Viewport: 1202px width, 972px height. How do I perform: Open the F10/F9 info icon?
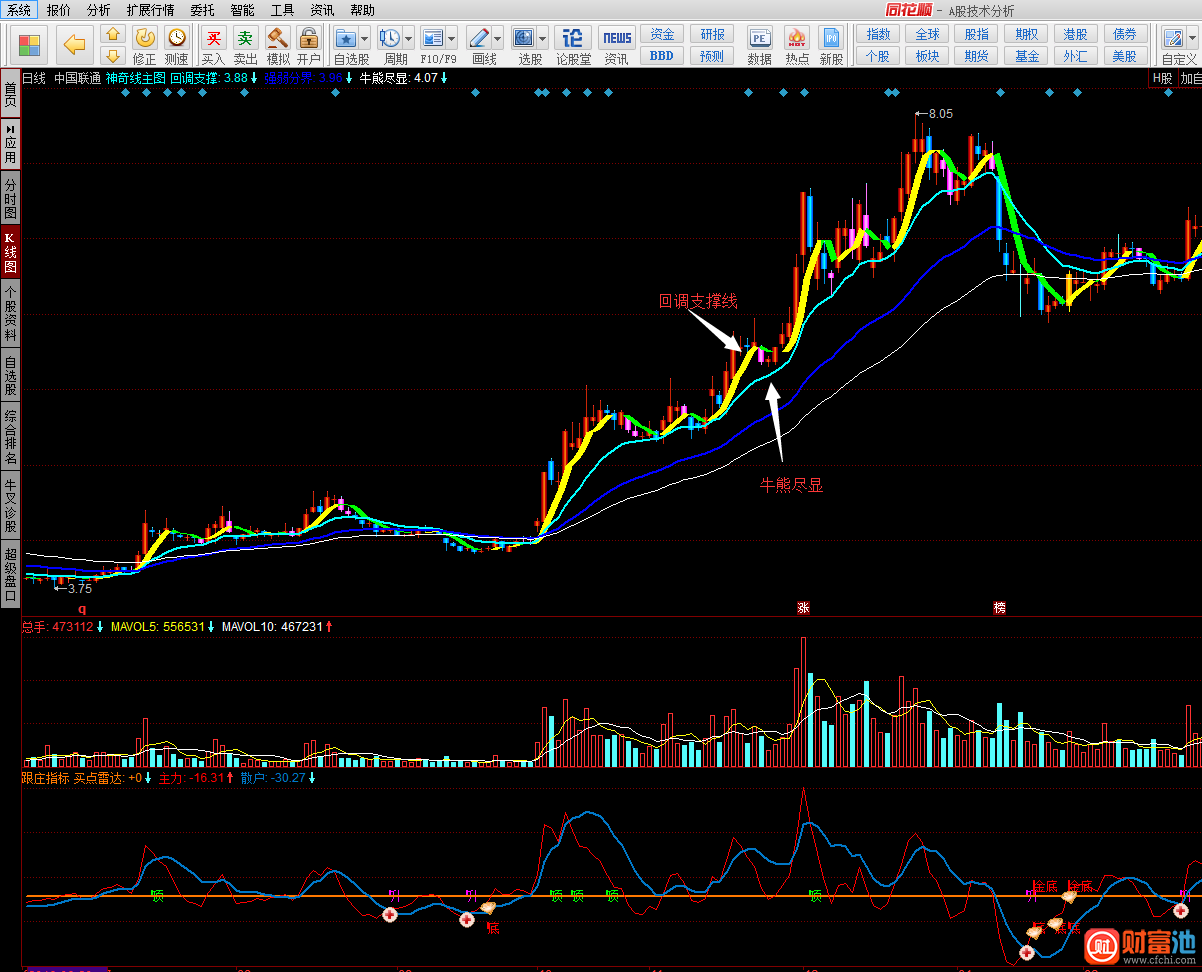coord(433,39)
